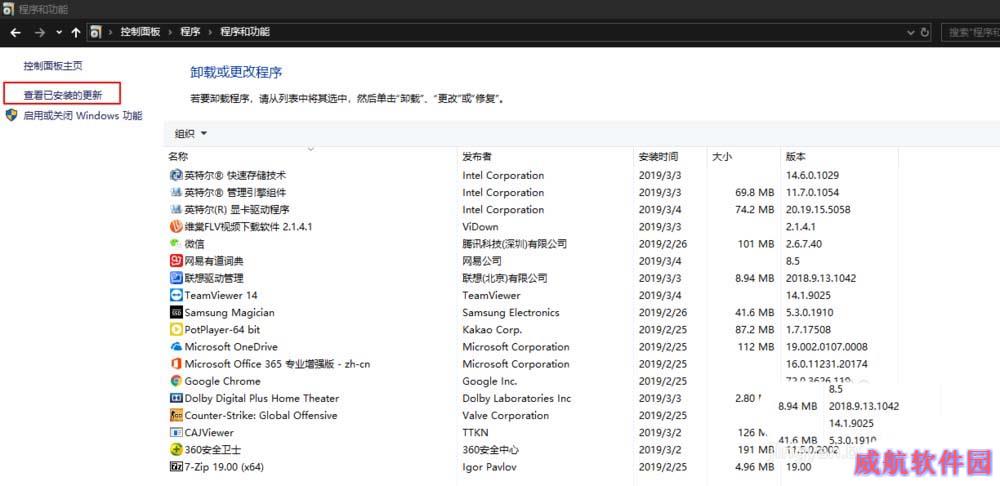Viewport: 1000px width, 486px height.
Task: Select Microsoft OneDrive name text
Action: tap(231, 347)
